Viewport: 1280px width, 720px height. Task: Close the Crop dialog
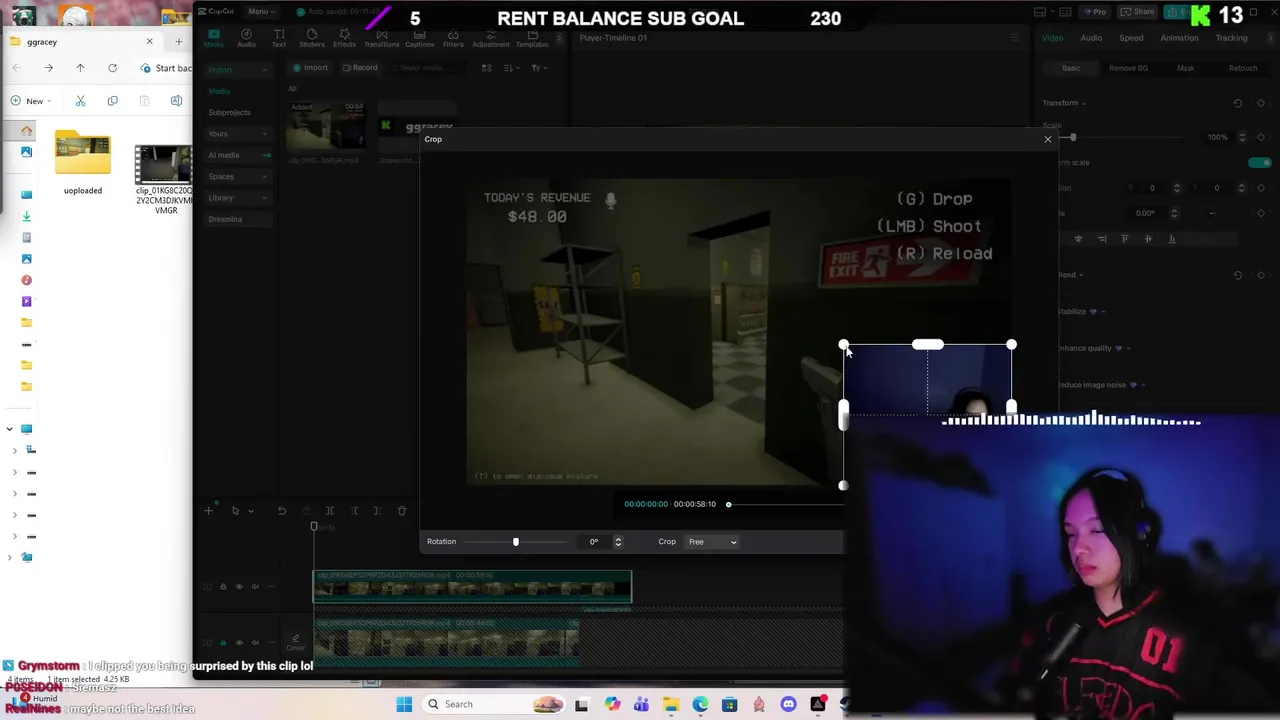coord(1048,139)
